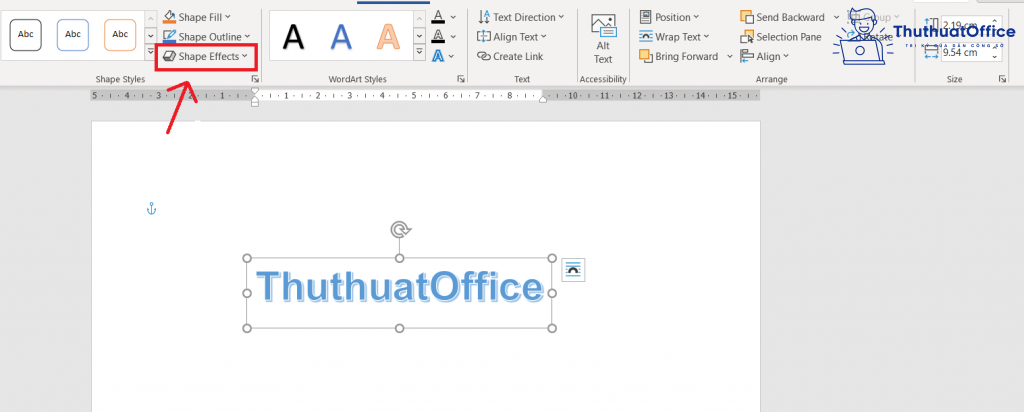
Task: Click the top-left sizing handle of text box
Action: tap(247, 258)
